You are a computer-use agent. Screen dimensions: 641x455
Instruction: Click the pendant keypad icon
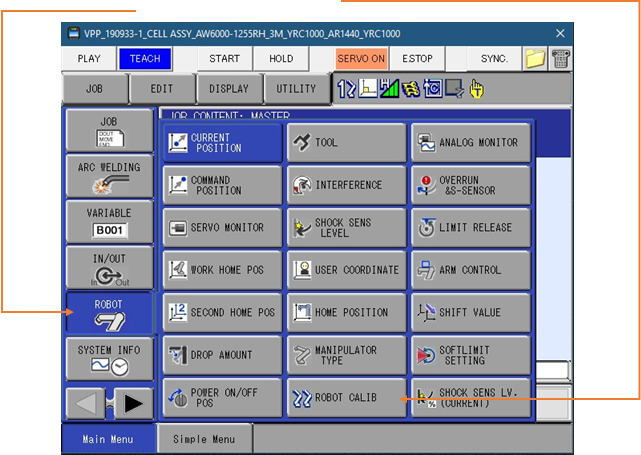click(560, 59)
